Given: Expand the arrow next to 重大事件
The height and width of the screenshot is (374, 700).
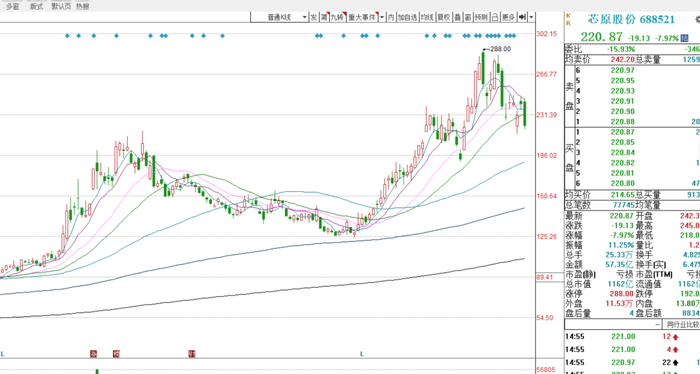Looking at the screenshot, I should click(382, 17).
